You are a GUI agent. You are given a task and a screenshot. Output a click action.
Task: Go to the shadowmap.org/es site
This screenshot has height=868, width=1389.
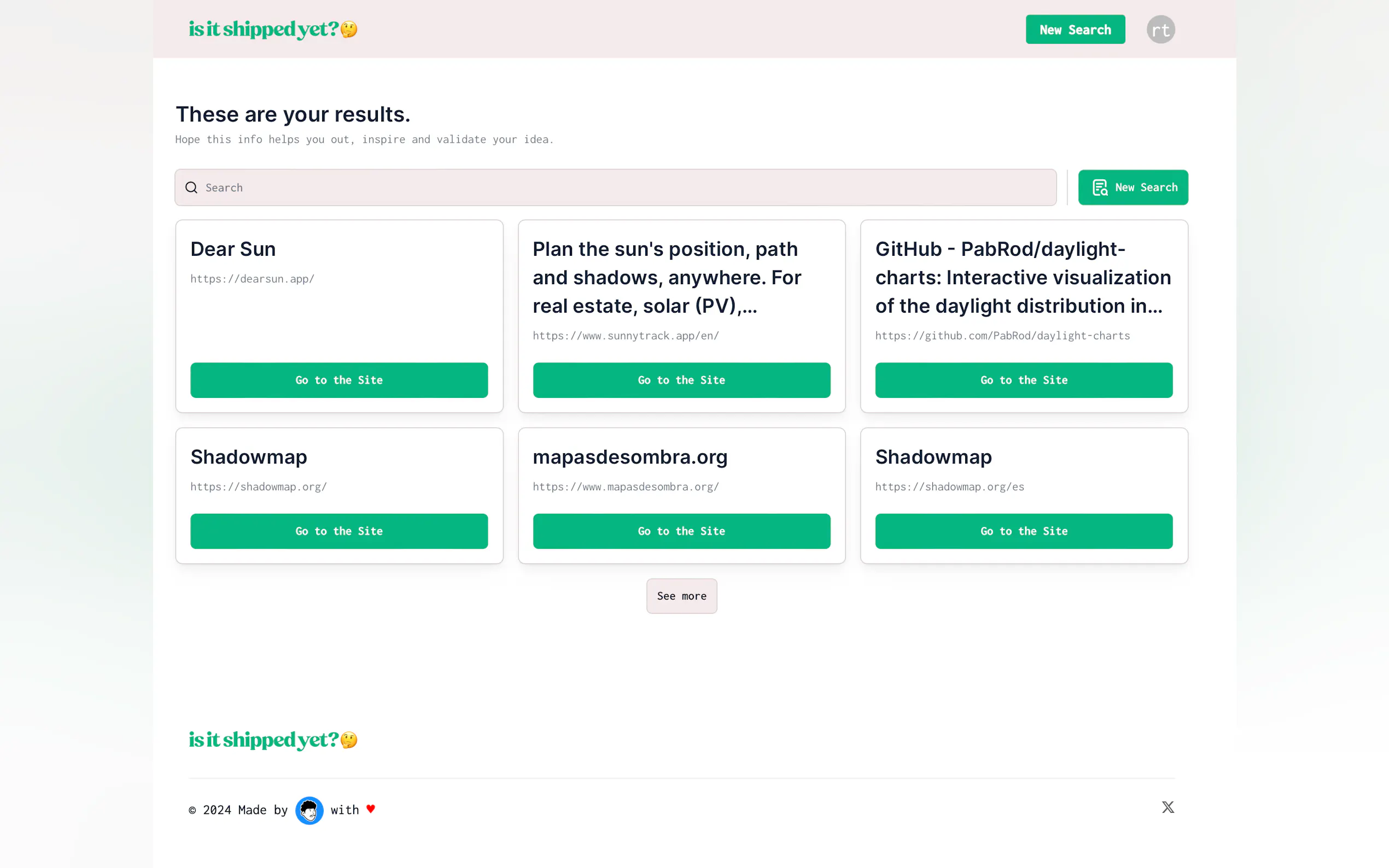(1023, 531)
